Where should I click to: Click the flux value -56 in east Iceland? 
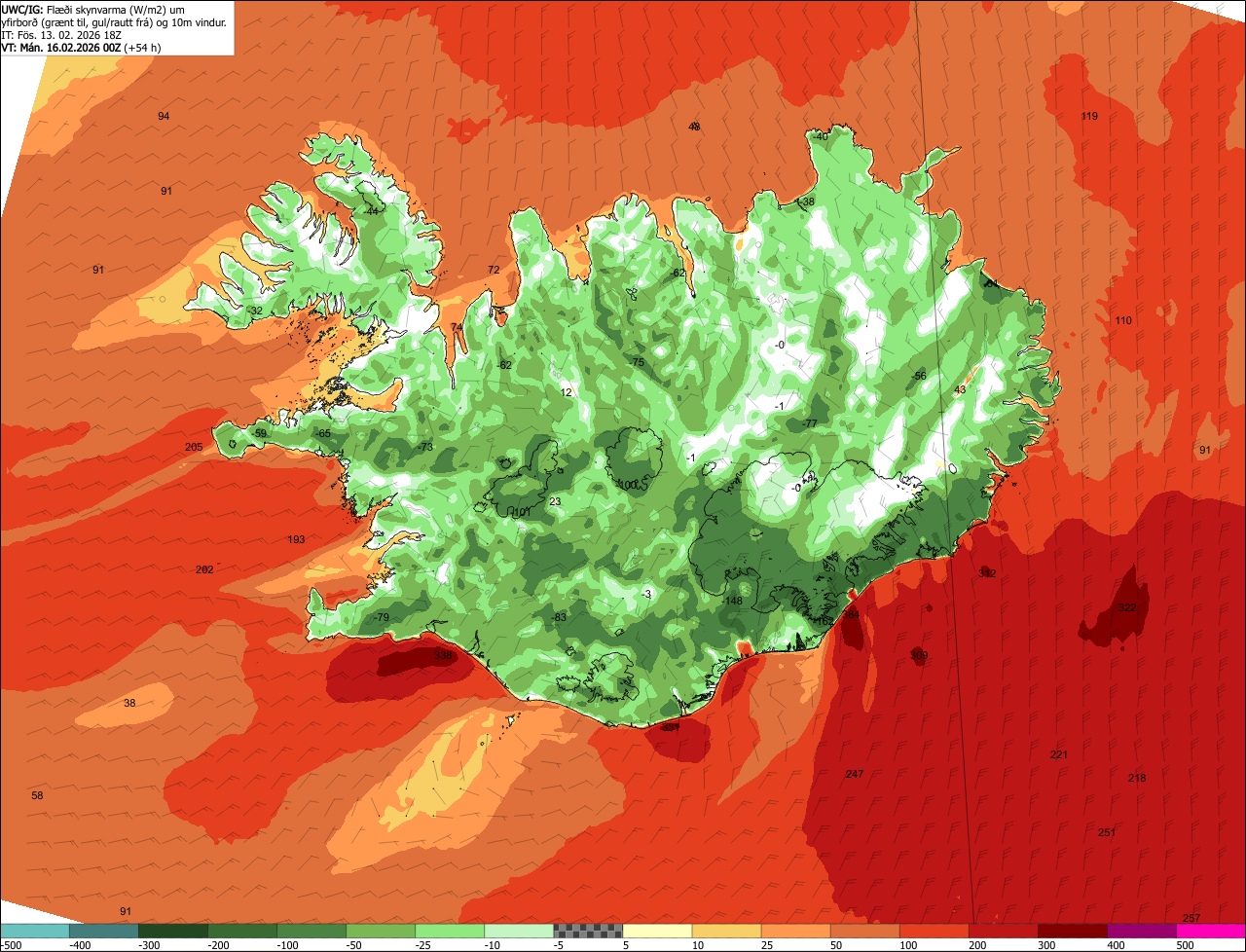[918, 376]
